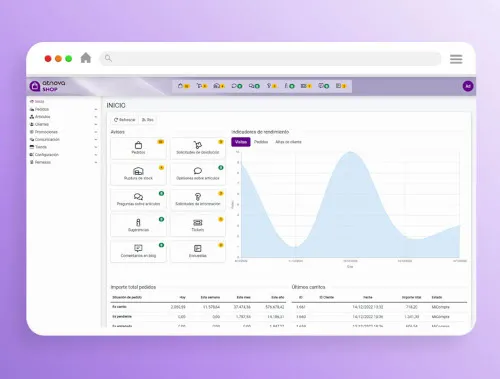
Task: Click the browser home icon
Action: pyautogui.click(x=86, y=58)
